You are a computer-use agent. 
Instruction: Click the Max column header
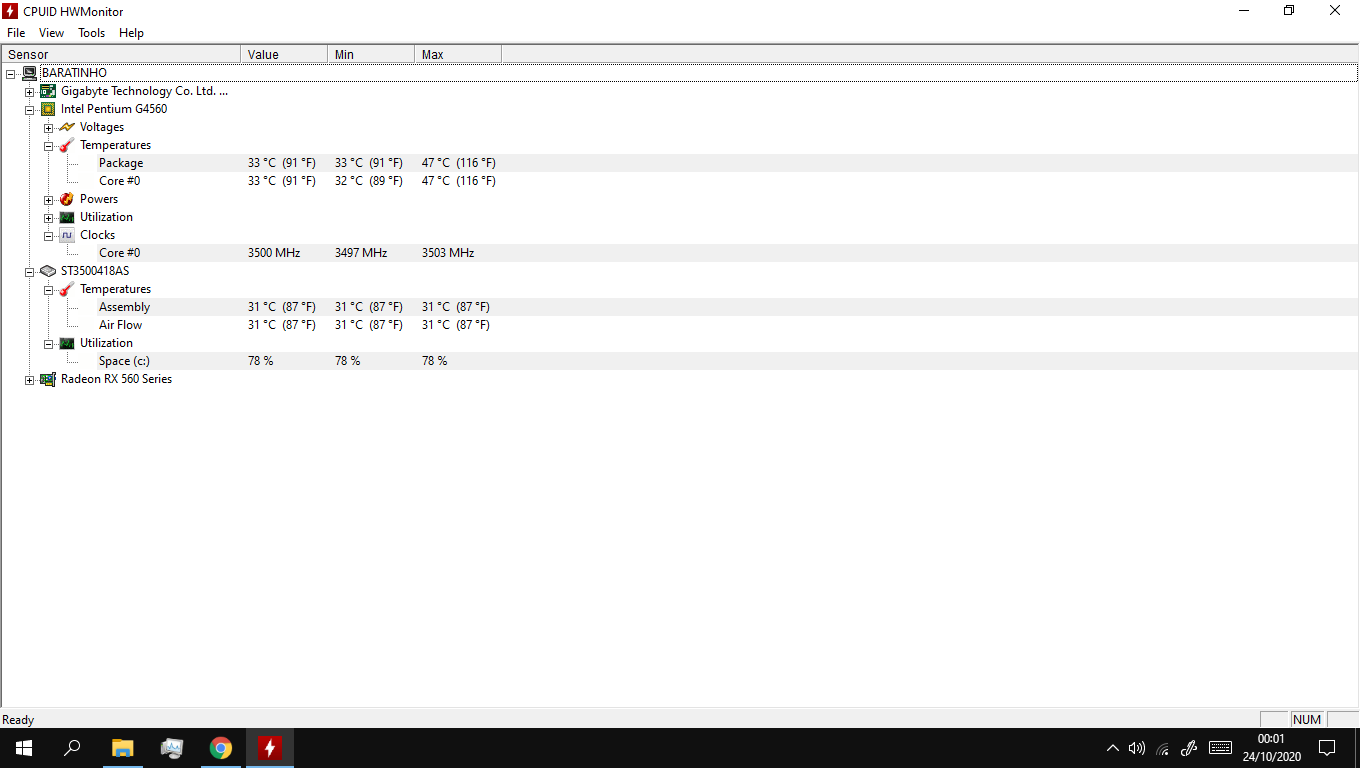[x=458, y=54]
